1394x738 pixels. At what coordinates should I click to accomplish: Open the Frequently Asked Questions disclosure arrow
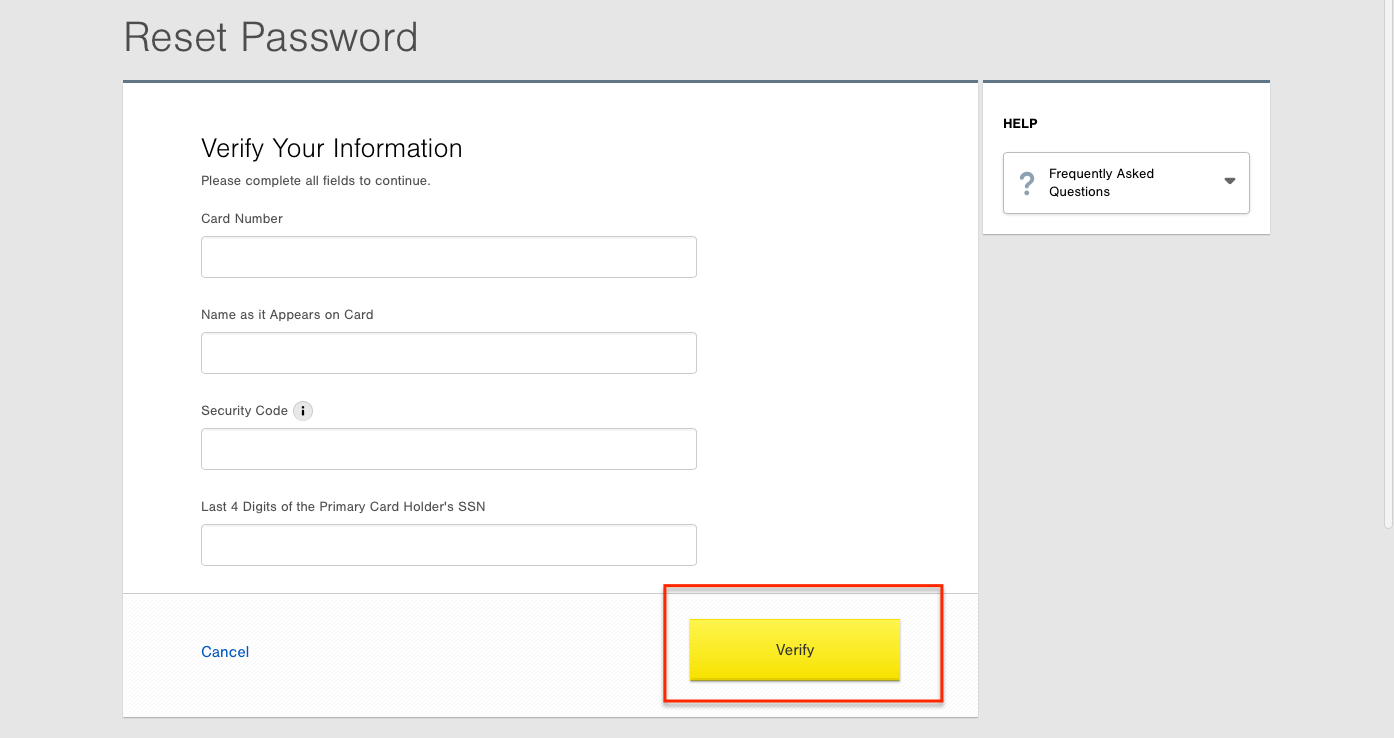coord(1229,182)
